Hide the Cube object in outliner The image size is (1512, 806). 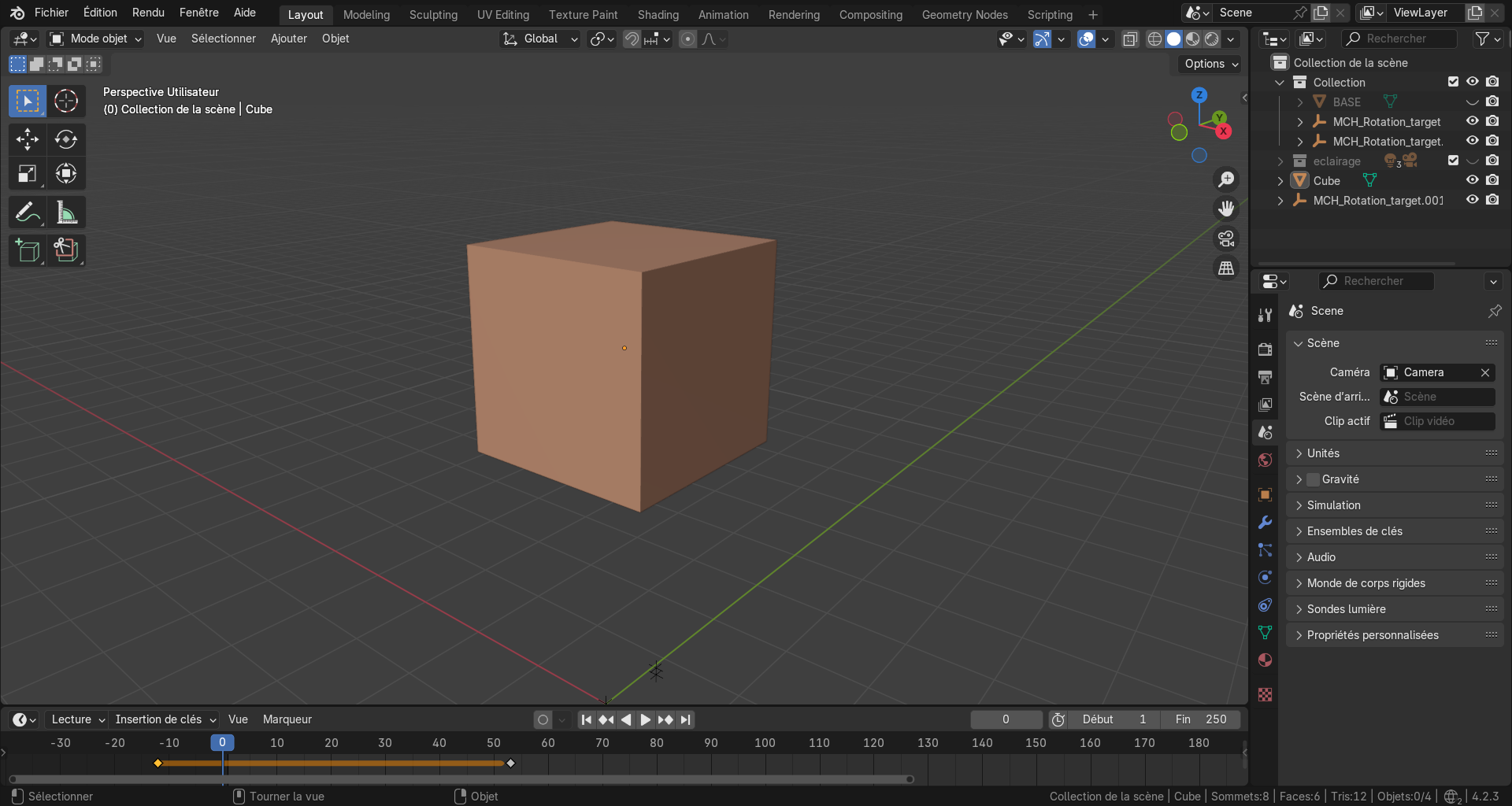click(1472, 180)
